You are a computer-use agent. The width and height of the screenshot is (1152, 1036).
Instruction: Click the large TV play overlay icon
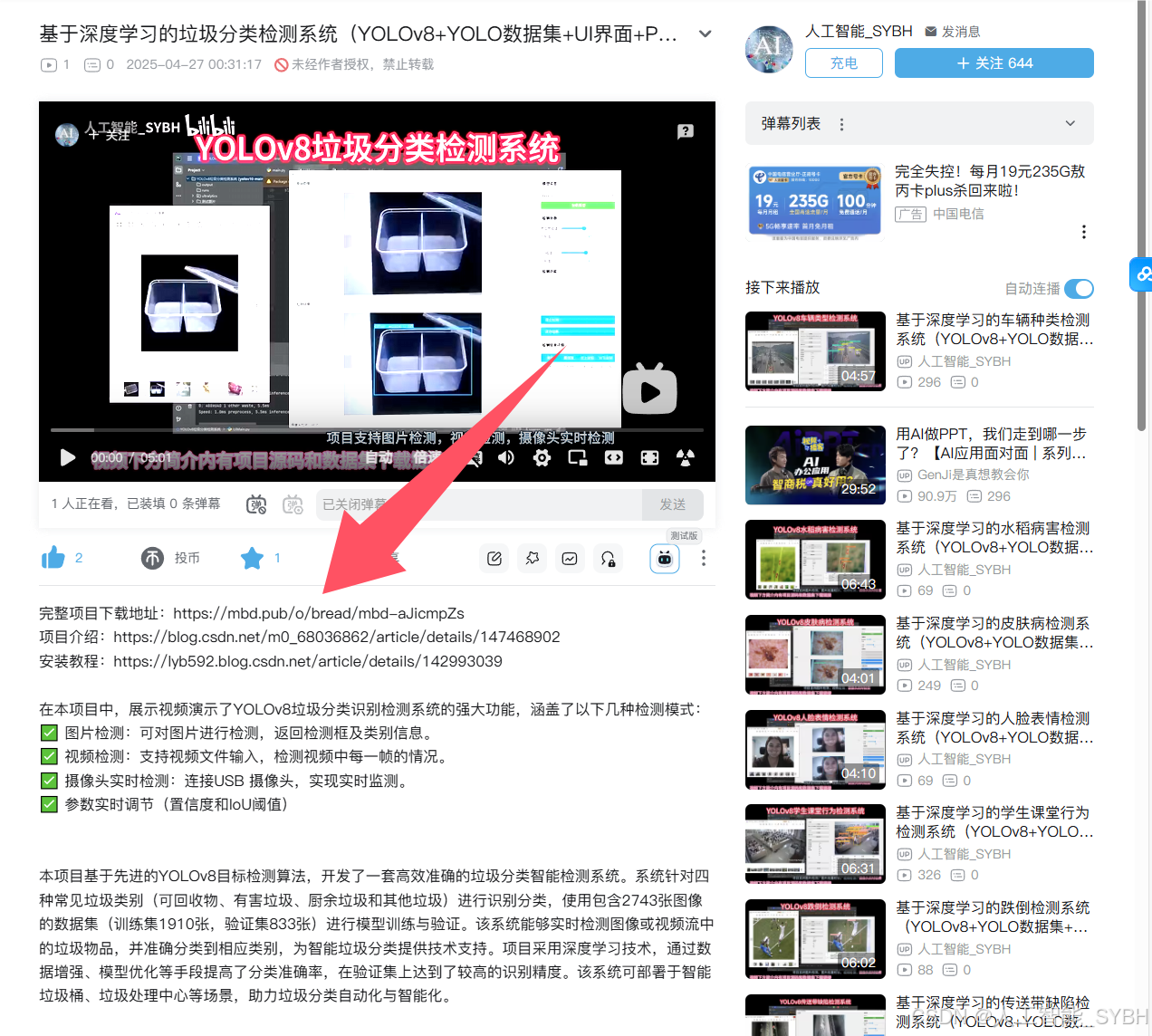coord(649,389)
